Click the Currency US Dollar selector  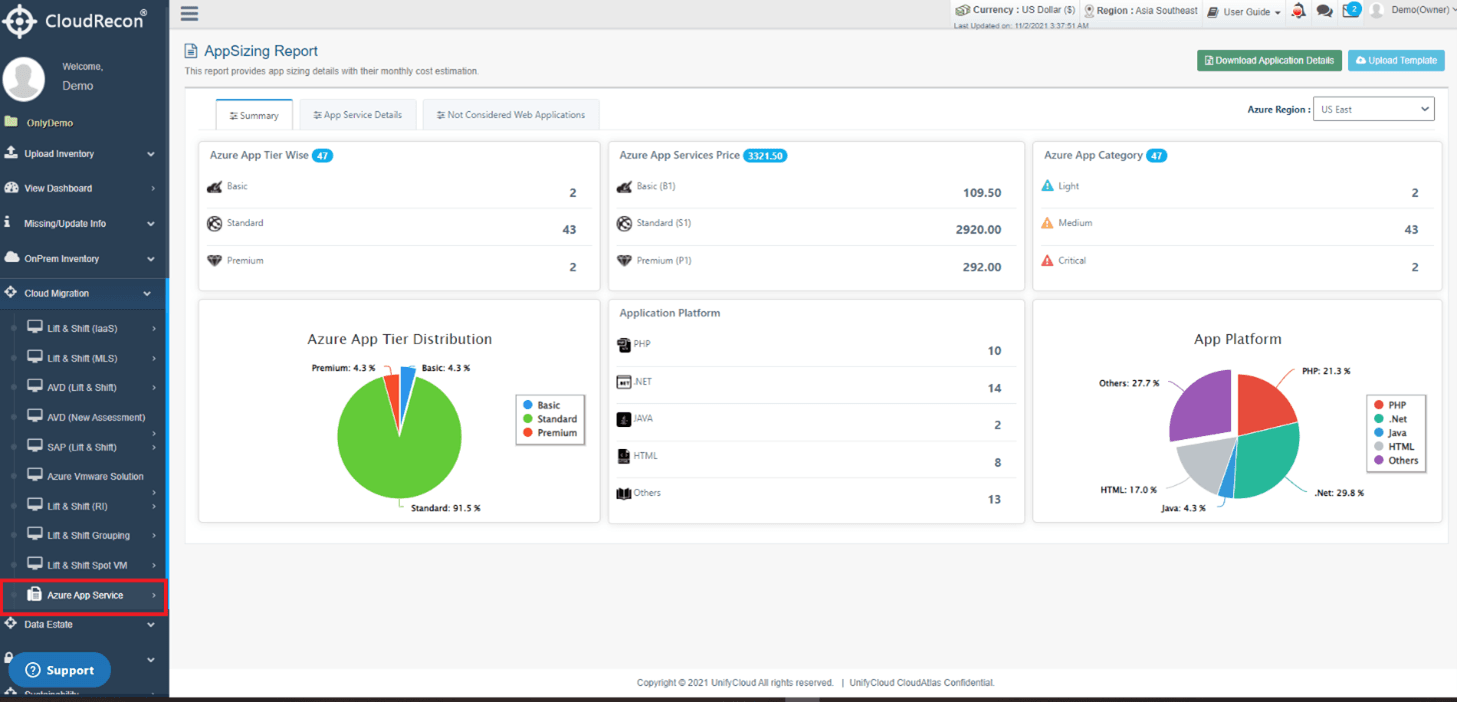1015,10
